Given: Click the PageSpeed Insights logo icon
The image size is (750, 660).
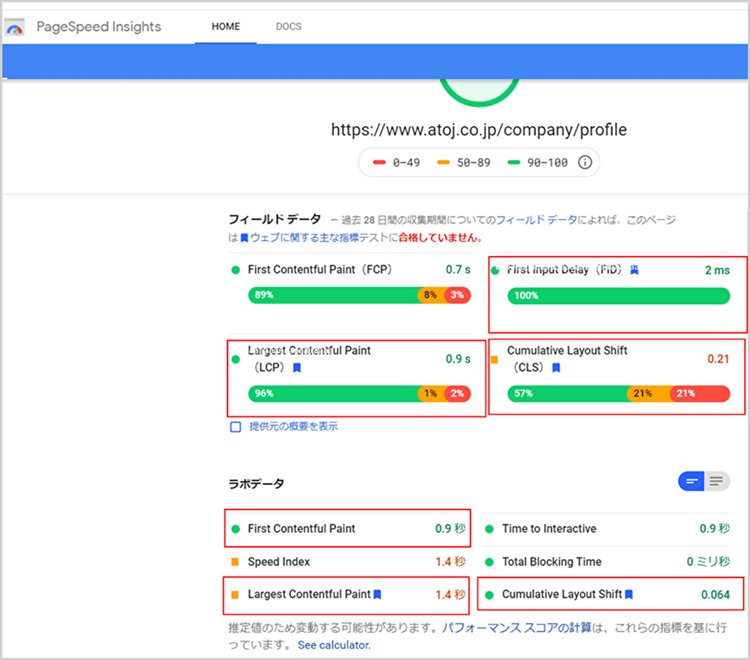Looking at the screenshot, I should [x=14, y=27].
